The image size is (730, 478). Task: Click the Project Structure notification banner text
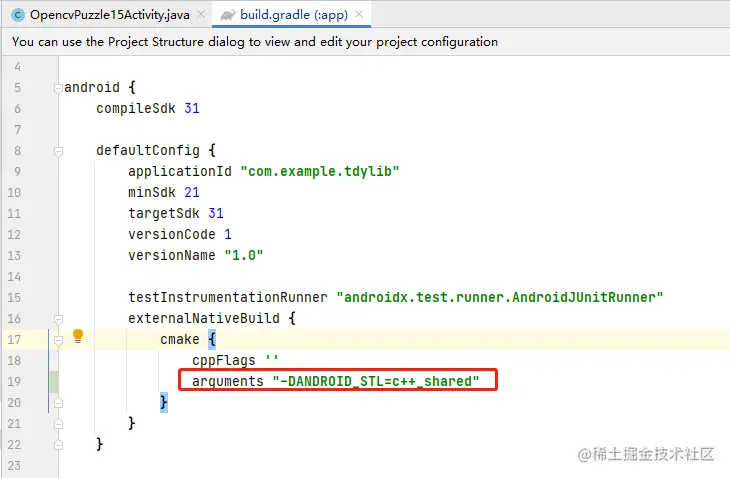[x=255, y=42]
